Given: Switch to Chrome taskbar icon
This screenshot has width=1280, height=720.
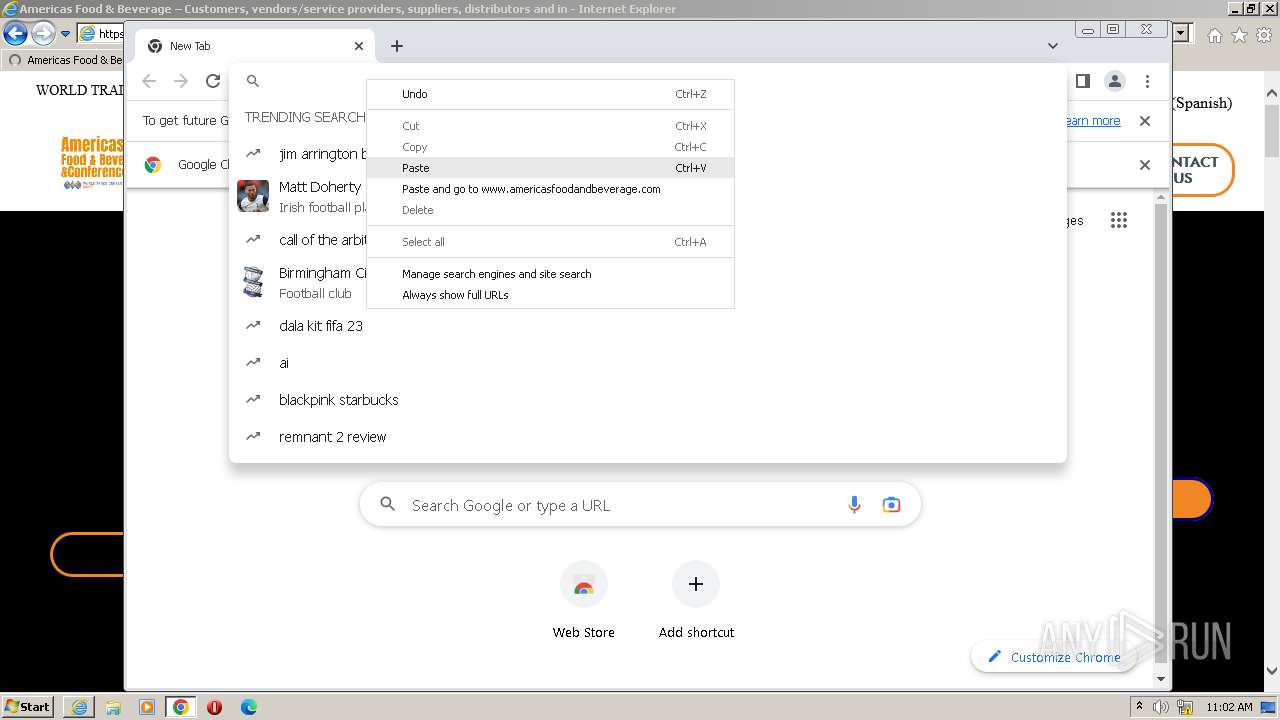Looking at the screenshot, I should coord(181,707).
